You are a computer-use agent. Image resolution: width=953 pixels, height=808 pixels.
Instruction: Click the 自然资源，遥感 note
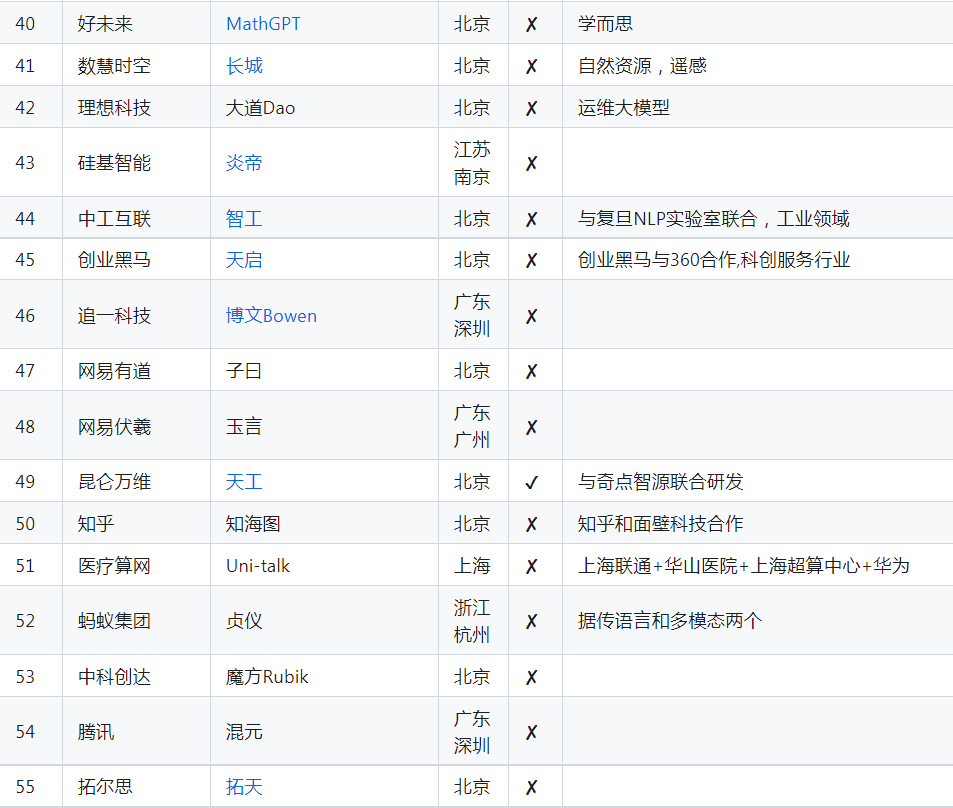[x=642, y=66]
